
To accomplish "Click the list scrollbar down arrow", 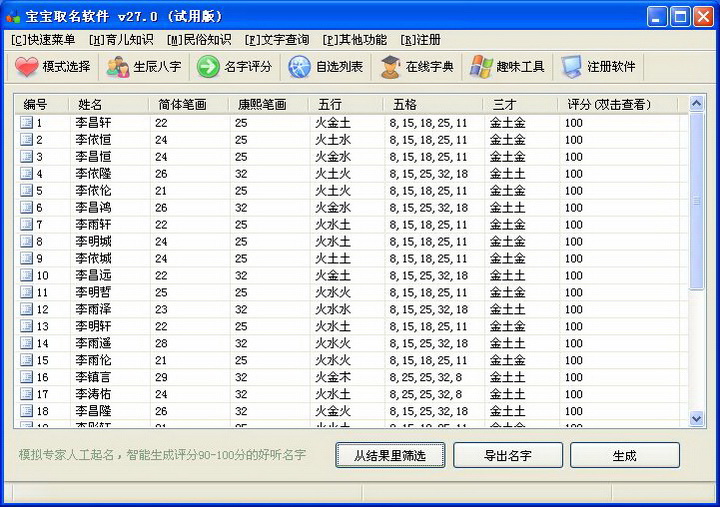I will pyautogui.click(x=697, y=418).
